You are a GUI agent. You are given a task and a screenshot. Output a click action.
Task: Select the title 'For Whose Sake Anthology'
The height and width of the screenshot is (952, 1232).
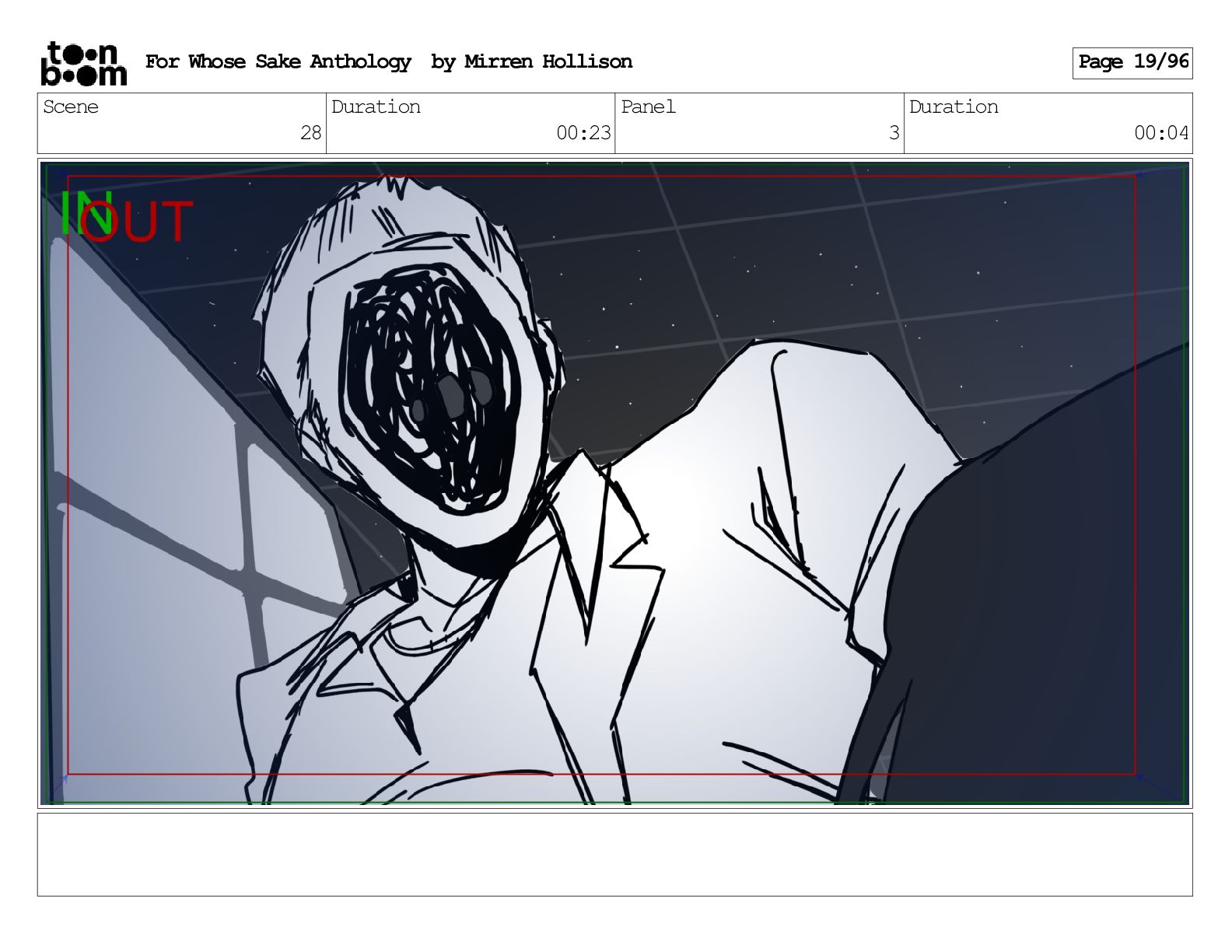point(278,61)
